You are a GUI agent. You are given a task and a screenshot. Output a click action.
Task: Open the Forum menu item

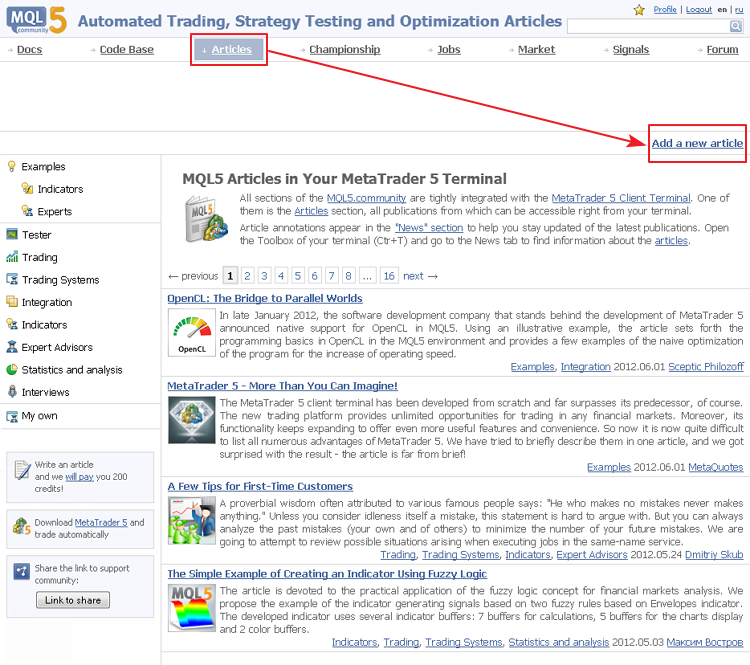tap(722, 50)
